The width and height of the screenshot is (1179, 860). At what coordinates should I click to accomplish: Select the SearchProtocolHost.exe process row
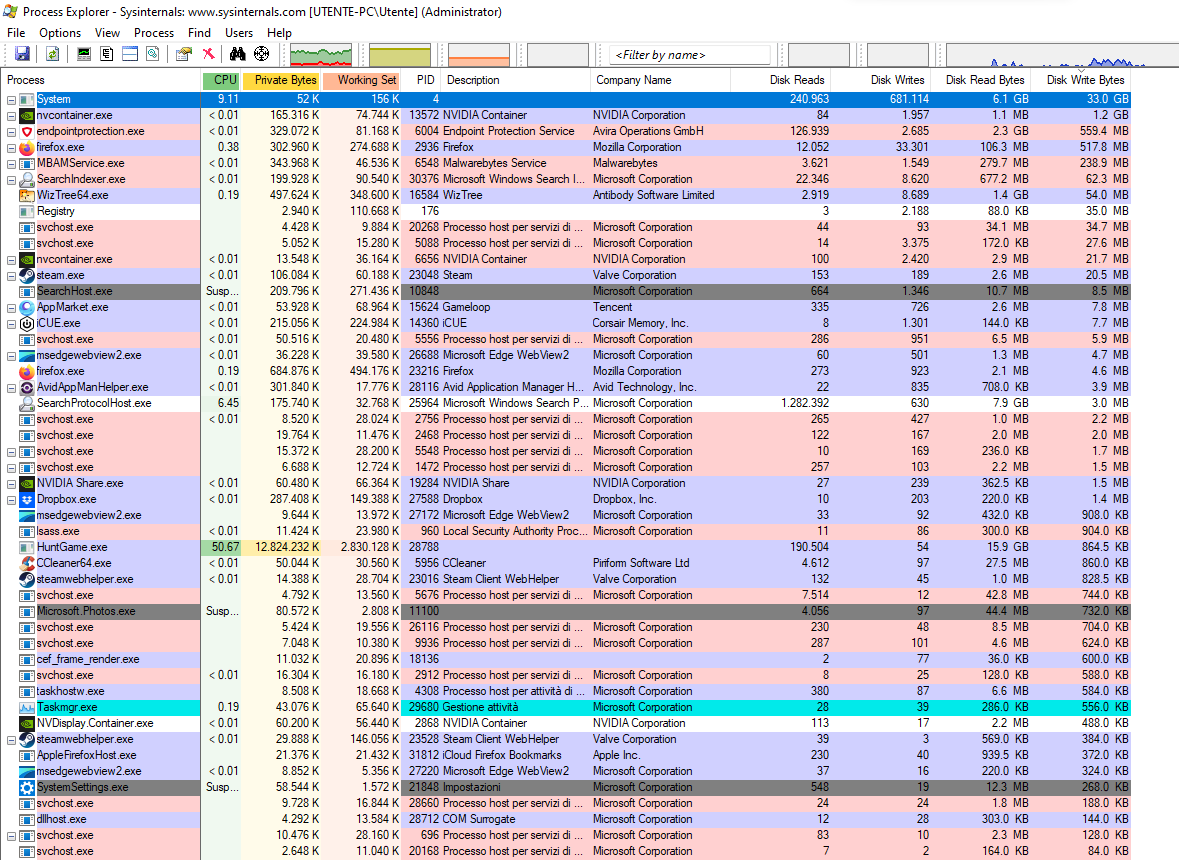[x=565, y=403]
